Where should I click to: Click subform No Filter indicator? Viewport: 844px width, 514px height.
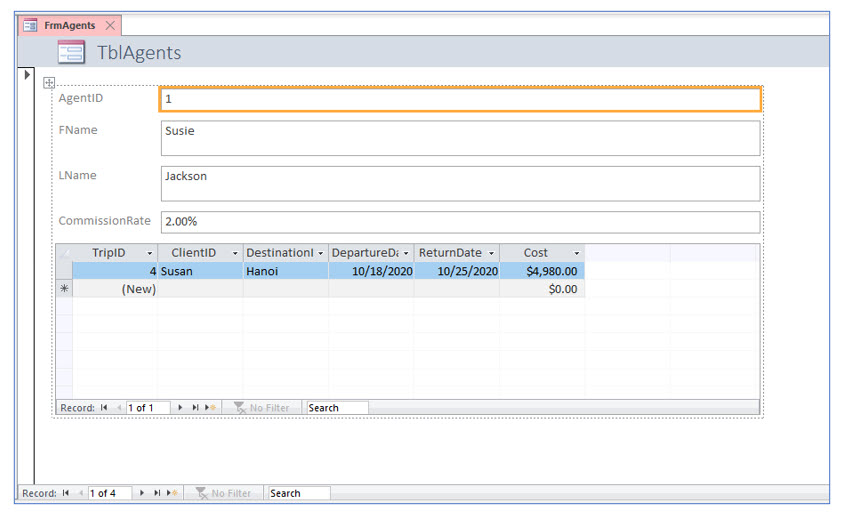point(262,407)
